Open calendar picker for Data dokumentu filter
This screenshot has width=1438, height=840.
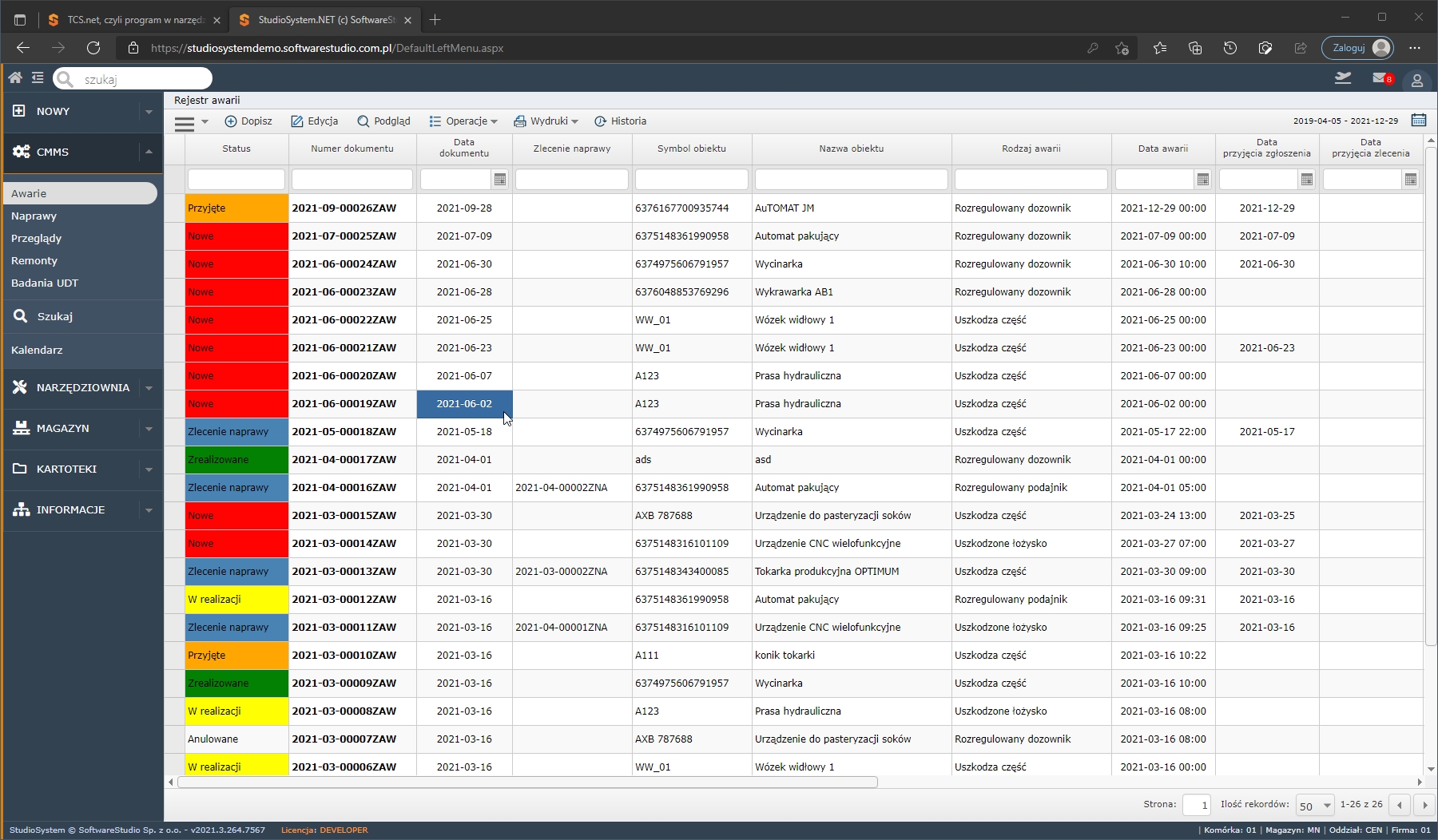[500, 180]
